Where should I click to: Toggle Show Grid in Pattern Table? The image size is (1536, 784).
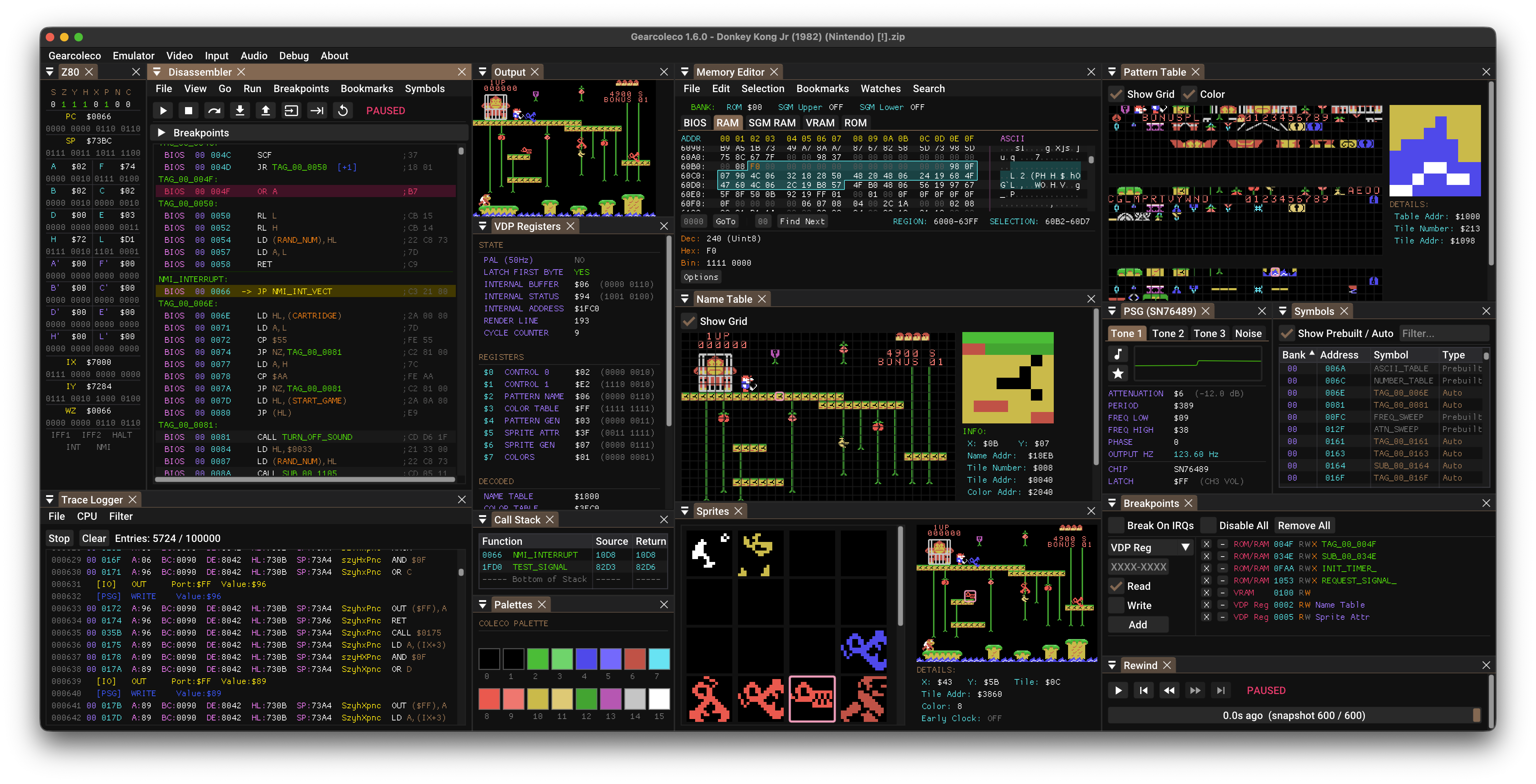tap(1116, 94)
